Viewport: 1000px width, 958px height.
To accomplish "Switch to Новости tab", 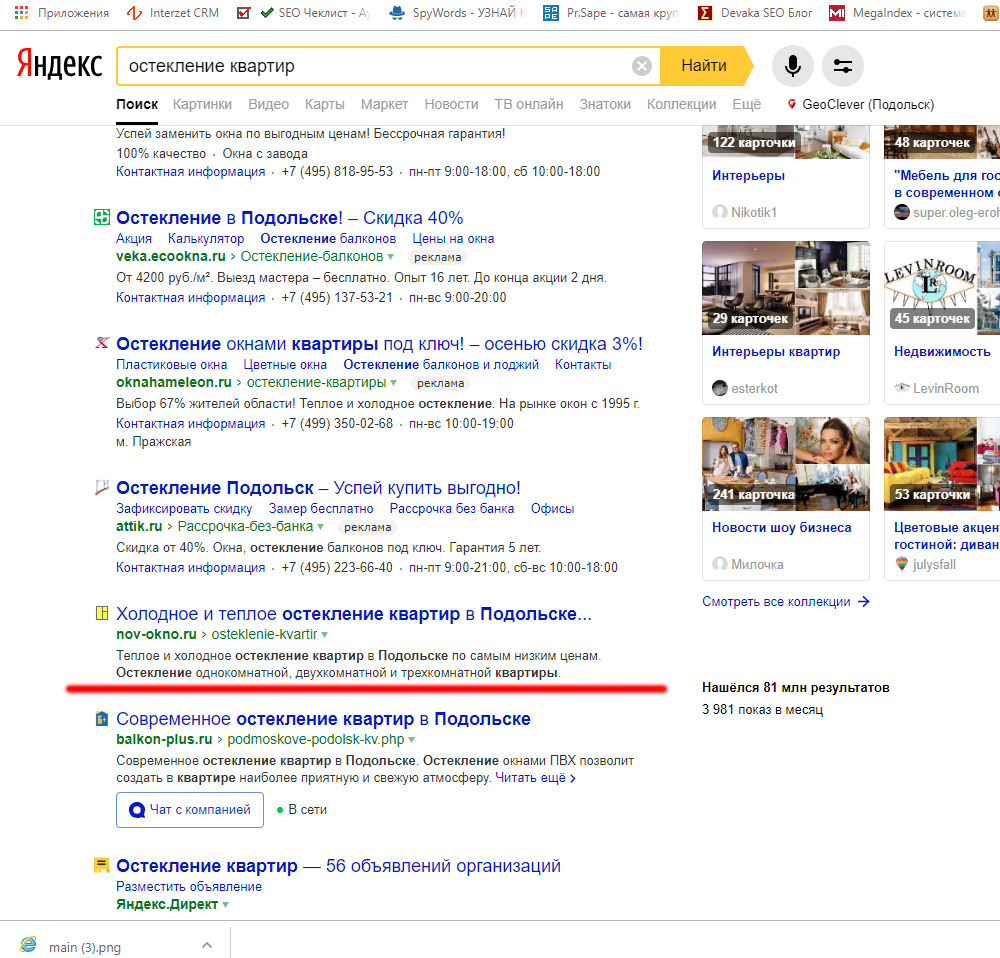I will 452,104.
